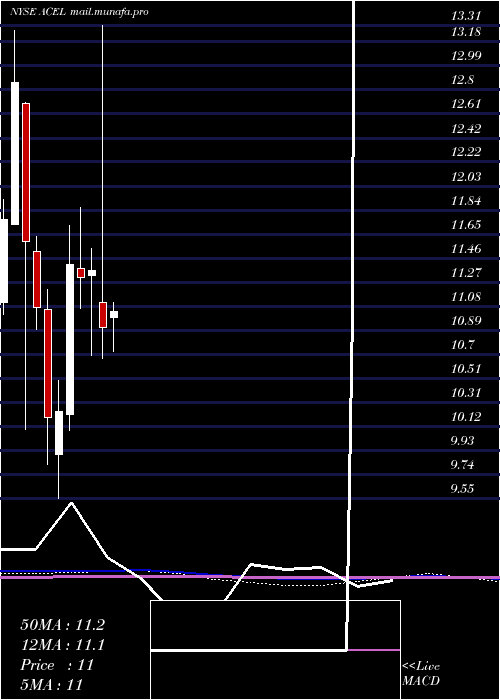Click the 'Price : 11' readout
This screenshot has width=500, height=700.
(x=57, y=665)
